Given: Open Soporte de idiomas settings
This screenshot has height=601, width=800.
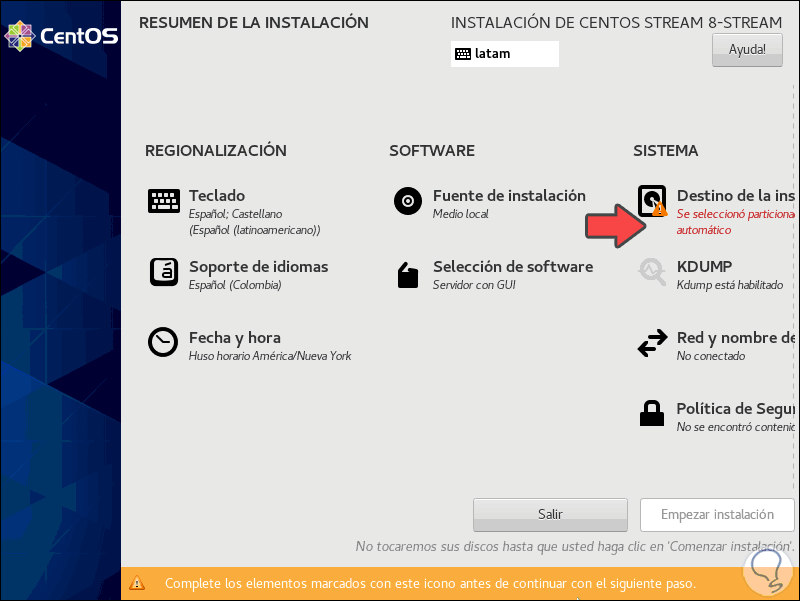Looking at the screenshot, I should point(258,266).
